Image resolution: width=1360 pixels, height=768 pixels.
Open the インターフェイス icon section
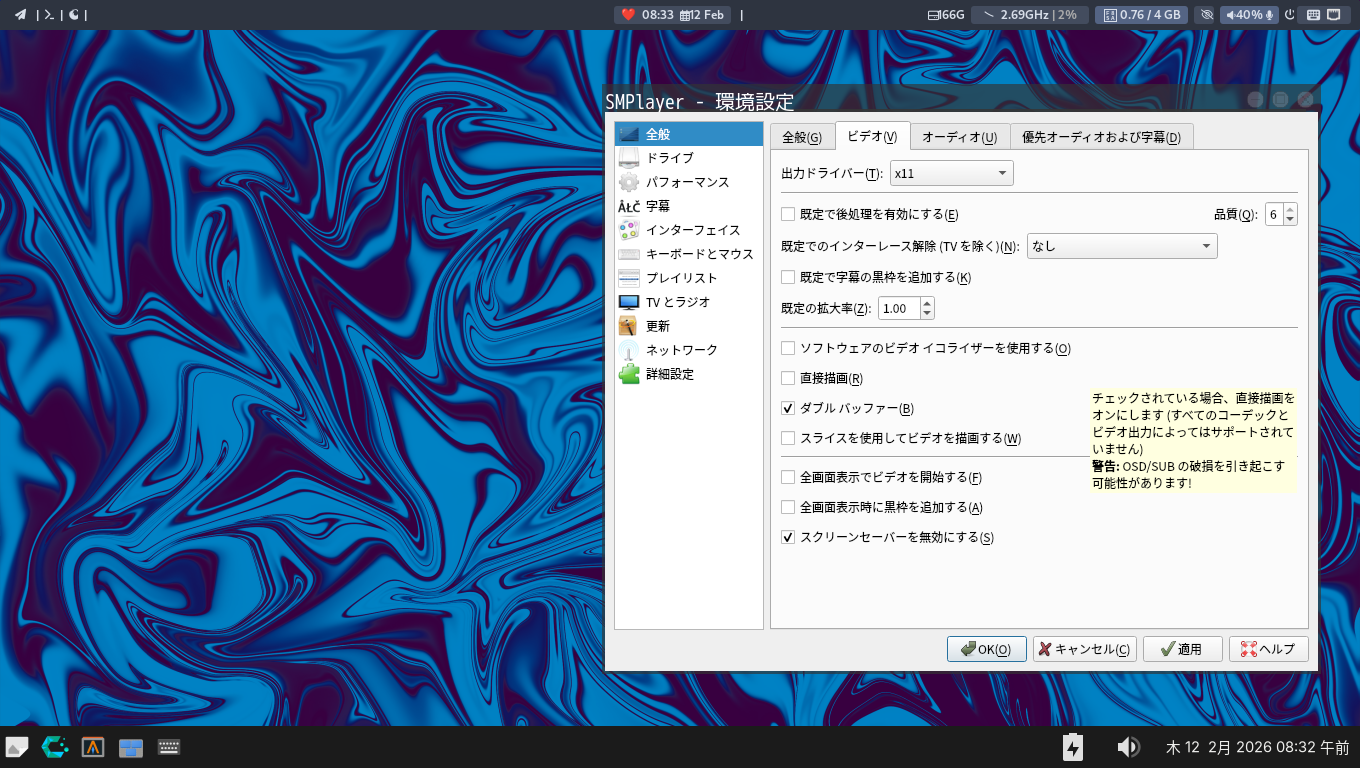click(629, 230)
